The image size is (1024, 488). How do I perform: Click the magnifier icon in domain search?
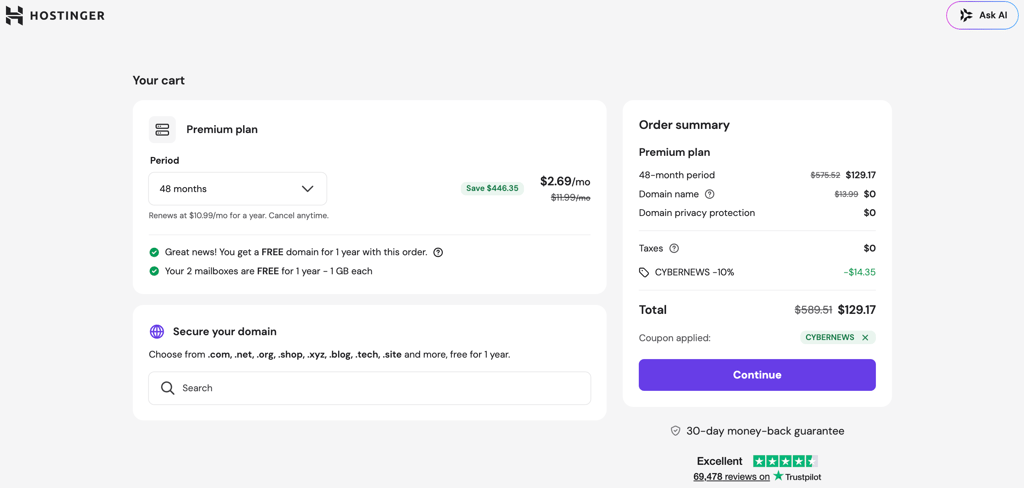coord(168,388)
